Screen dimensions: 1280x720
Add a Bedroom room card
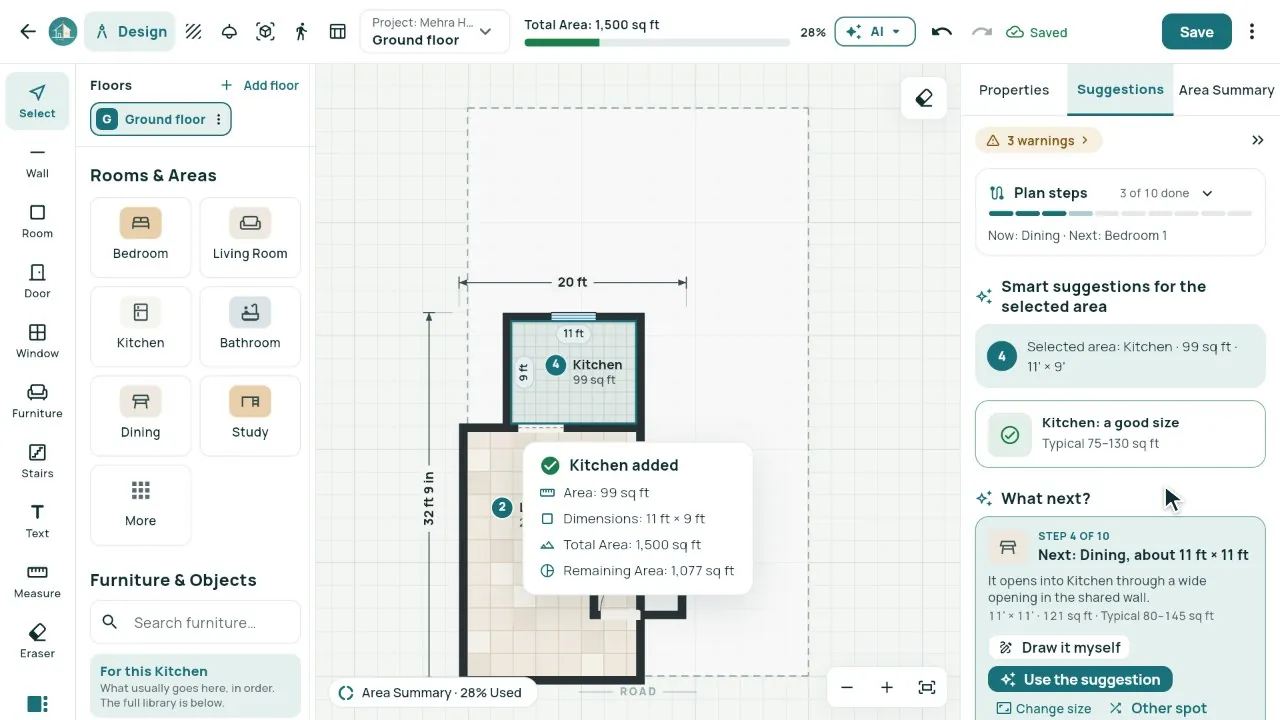140,237
